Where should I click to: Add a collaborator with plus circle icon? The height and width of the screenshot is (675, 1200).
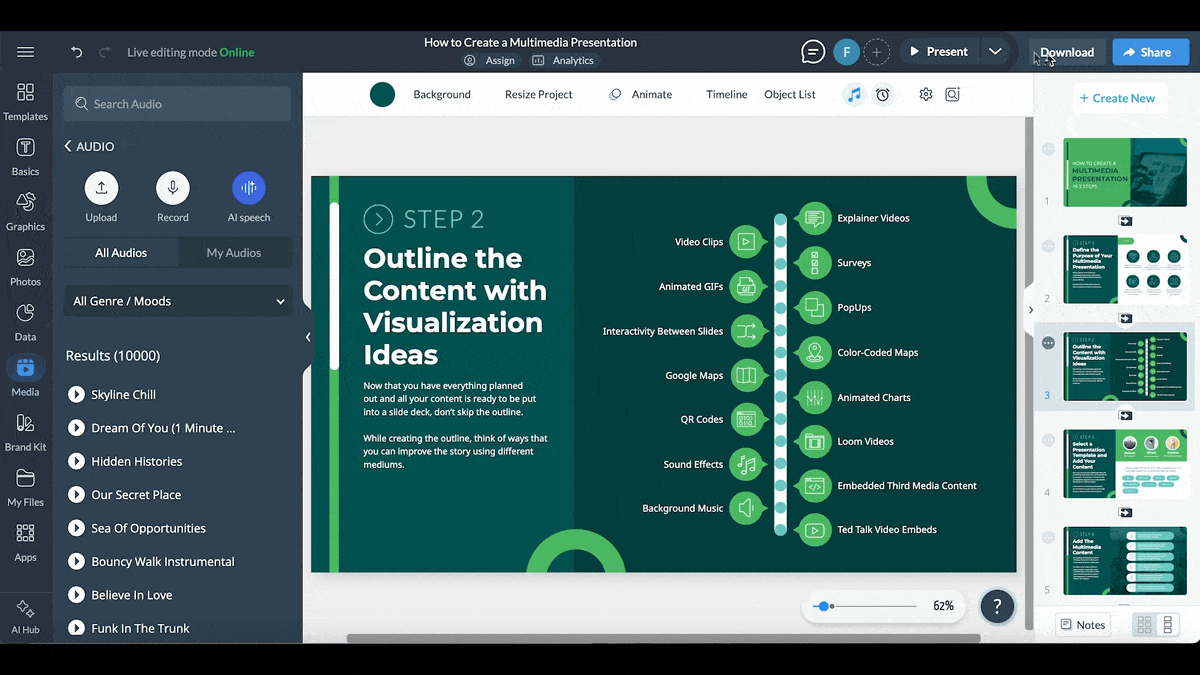[876, 52]
